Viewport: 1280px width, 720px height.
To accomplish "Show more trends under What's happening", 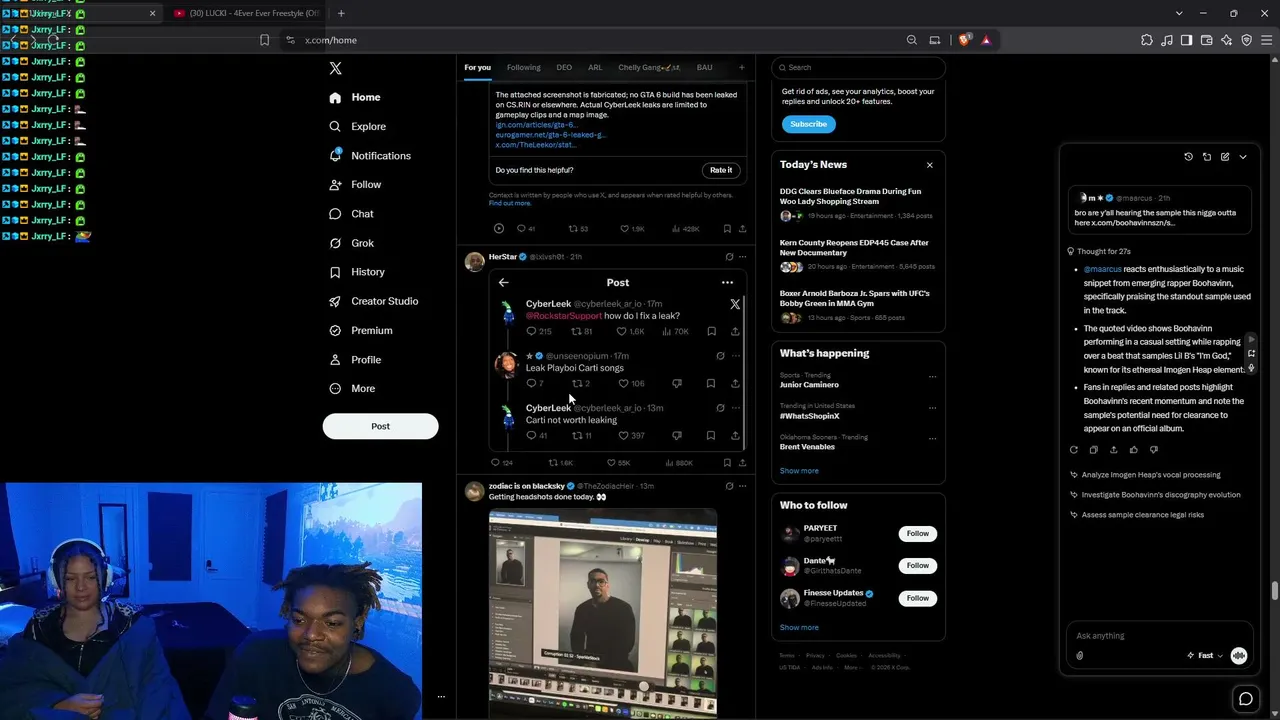I will 799,471.
